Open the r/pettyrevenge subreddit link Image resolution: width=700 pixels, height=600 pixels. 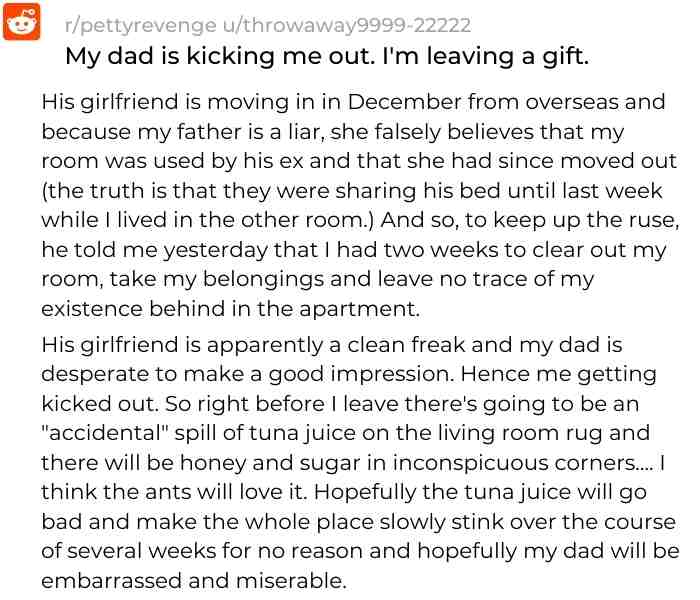pos(141,25)
